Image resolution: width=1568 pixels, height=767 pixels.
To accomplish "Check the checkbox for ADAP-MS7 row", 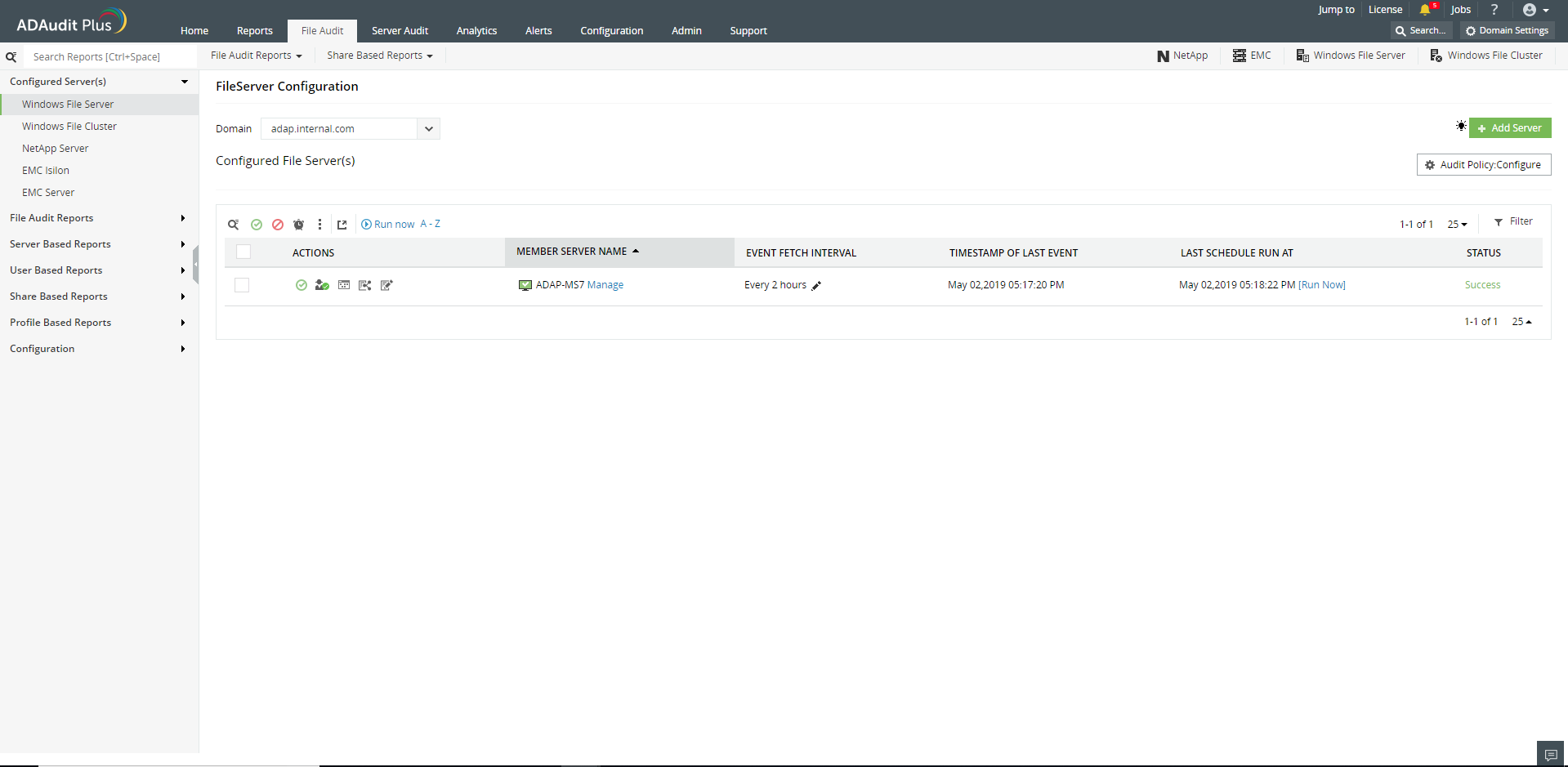I will pos(242,285).
